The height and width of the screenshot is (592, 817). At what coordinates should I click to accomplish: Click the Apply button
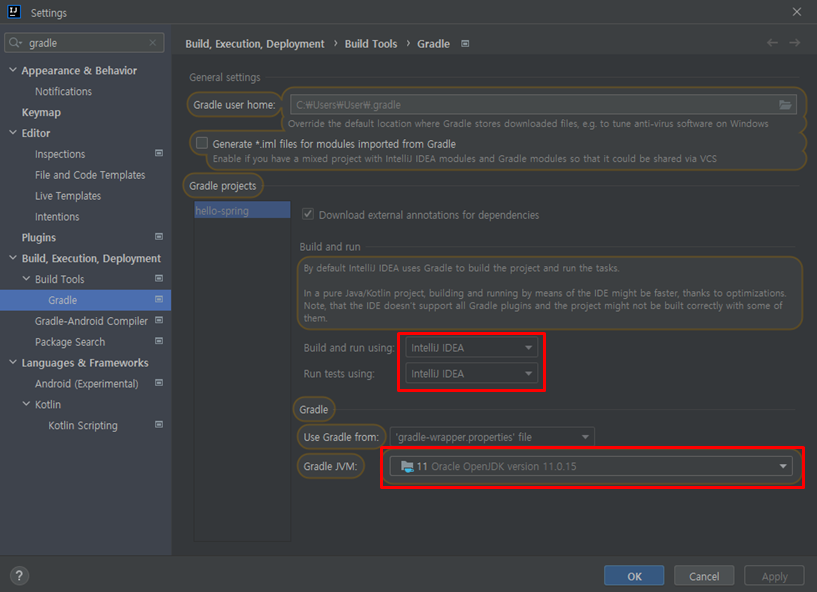click(774, 576)
